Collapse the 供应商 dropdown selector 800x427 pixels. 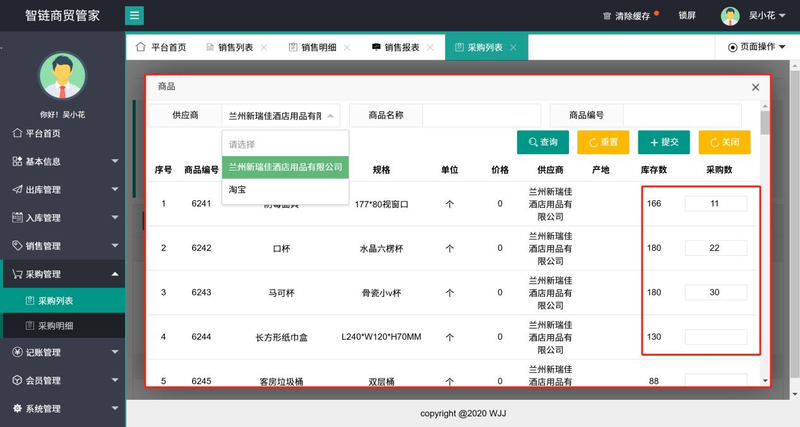tap(331, 116)
